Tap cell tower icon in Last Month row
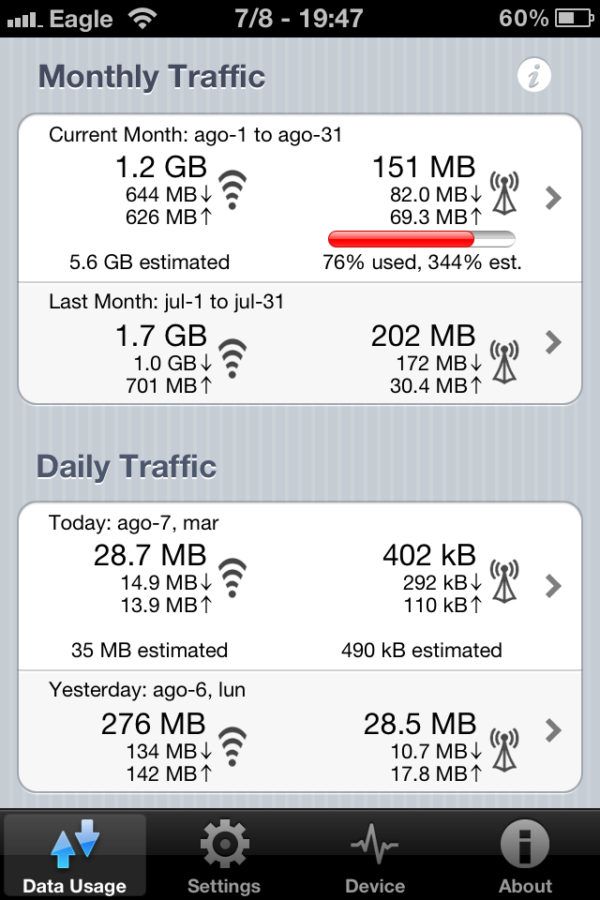The height and width of the screenshot is (900, 600). [505, 361]
